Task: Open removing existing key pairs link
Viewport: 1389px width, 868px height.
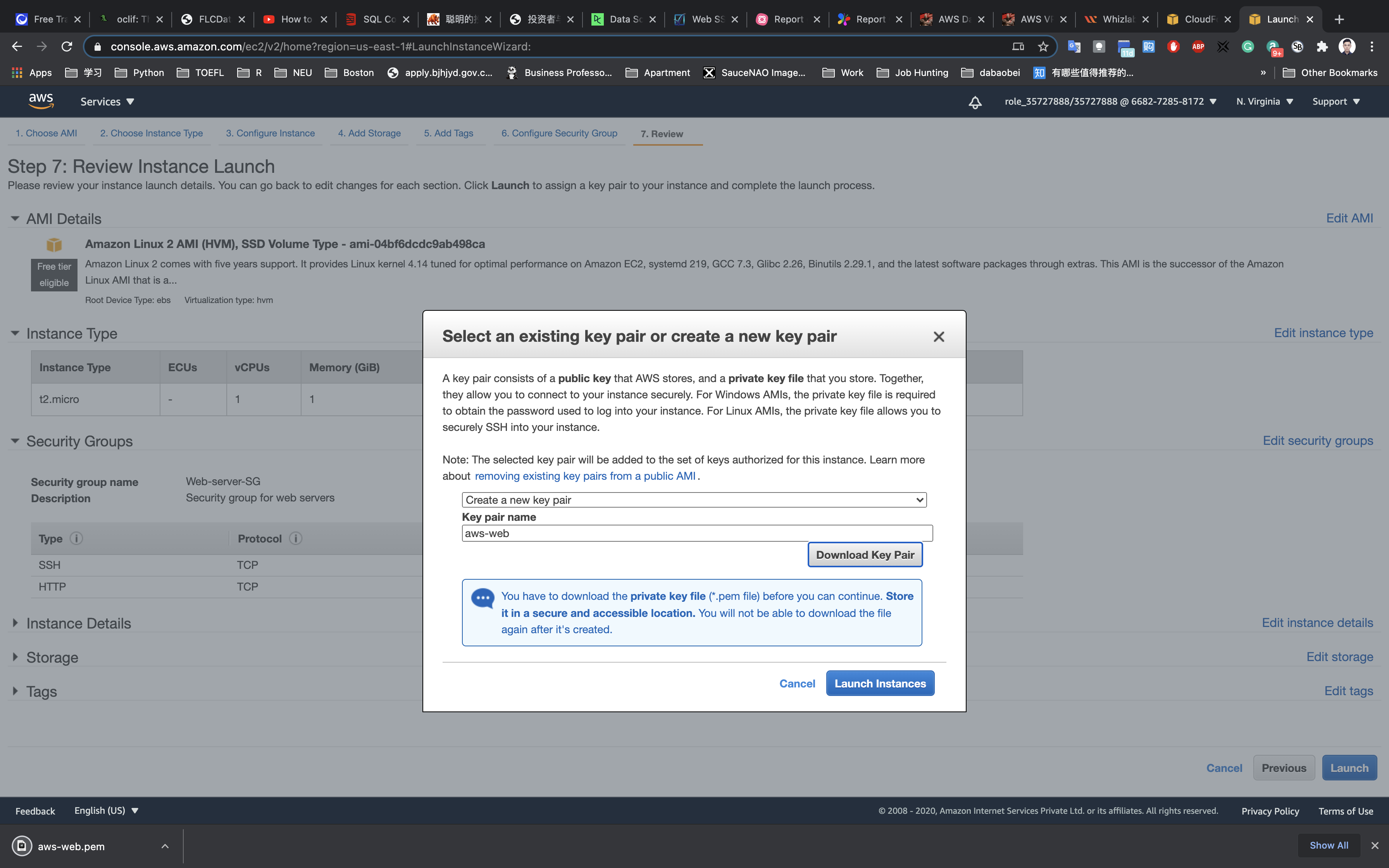Action: click(585, 476)
